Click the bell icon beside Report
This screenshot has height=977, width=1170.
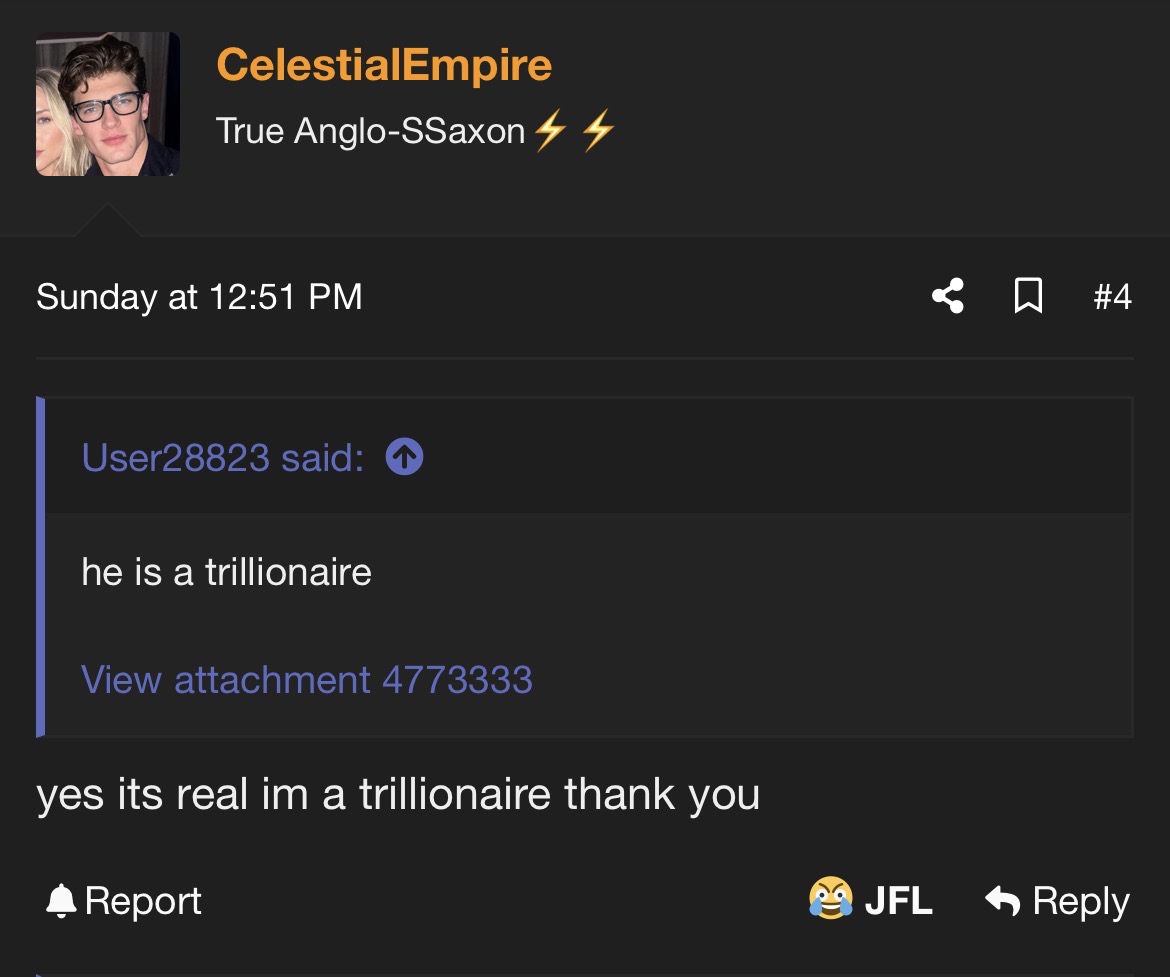coord(60,901)
